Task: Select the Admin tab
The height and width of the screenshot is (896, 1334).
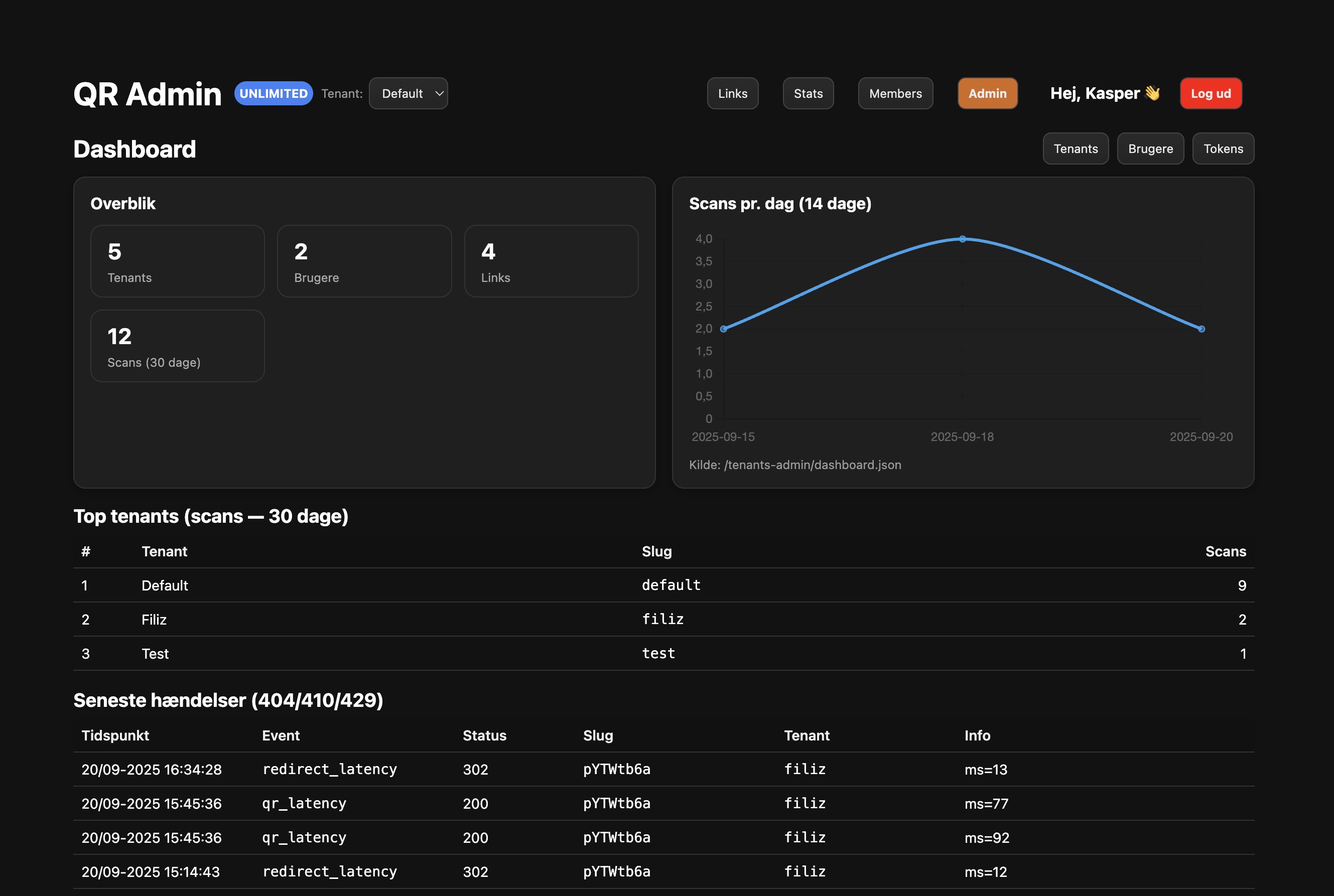Action: point(987,93)
